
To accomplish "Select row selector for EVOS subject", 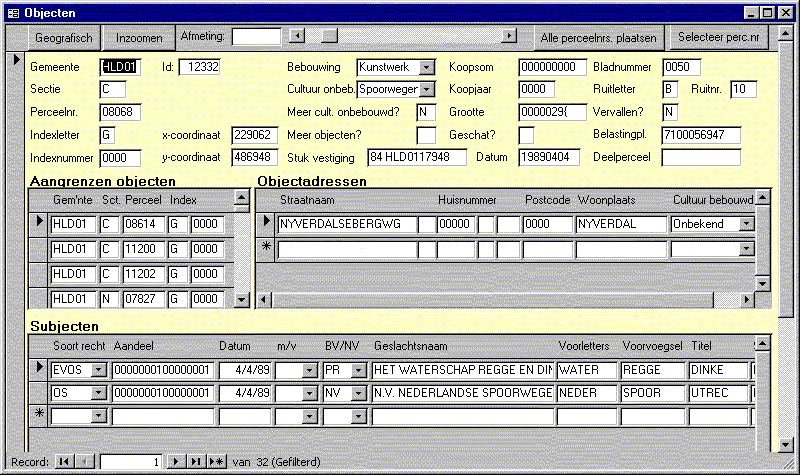I will (39, 368).
